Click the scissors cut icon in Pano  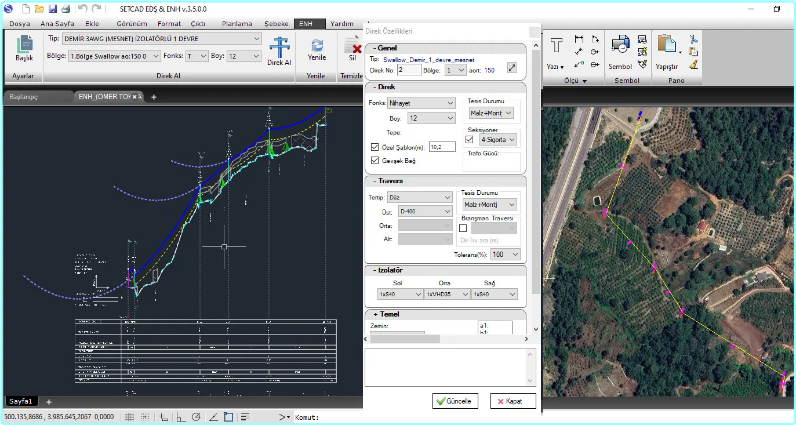(x=693, y=39)
